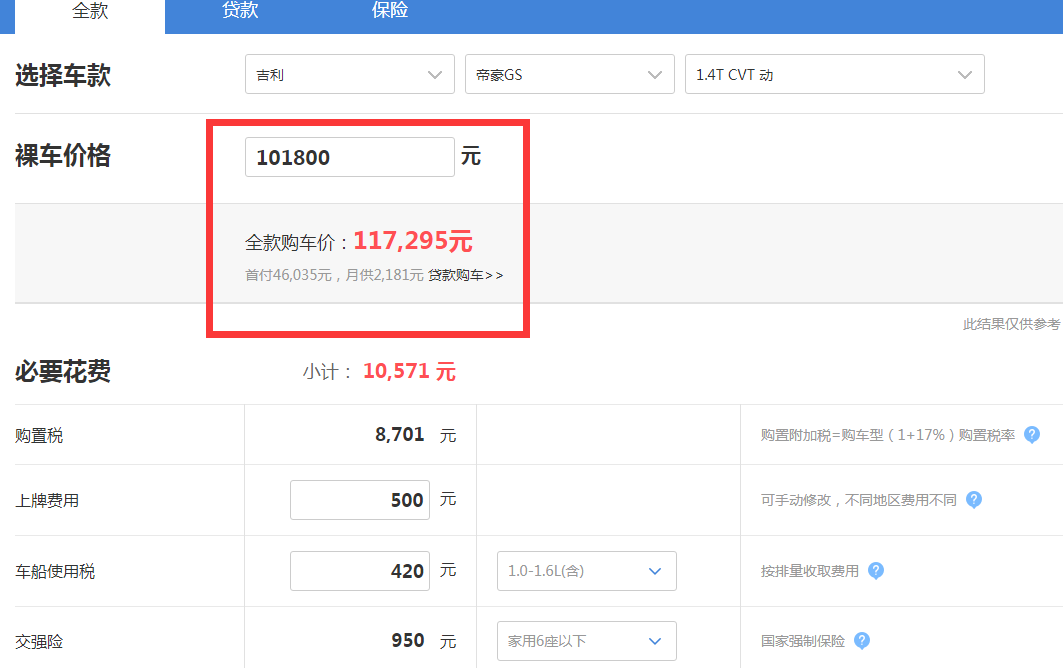Click the 购置附加税 formula description

tap(887, 435)
